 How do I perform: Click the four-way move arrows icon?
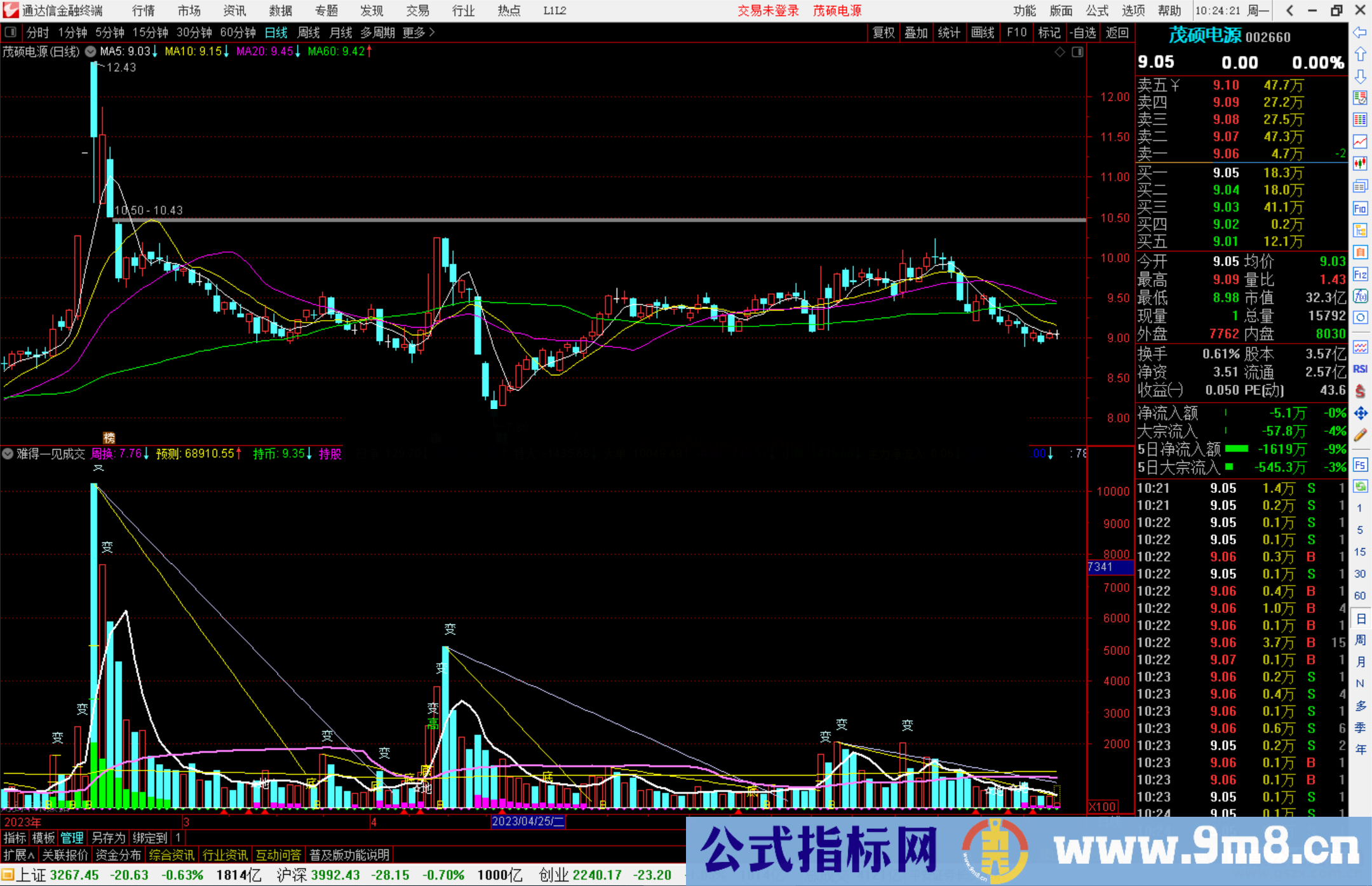[1360, 413]
